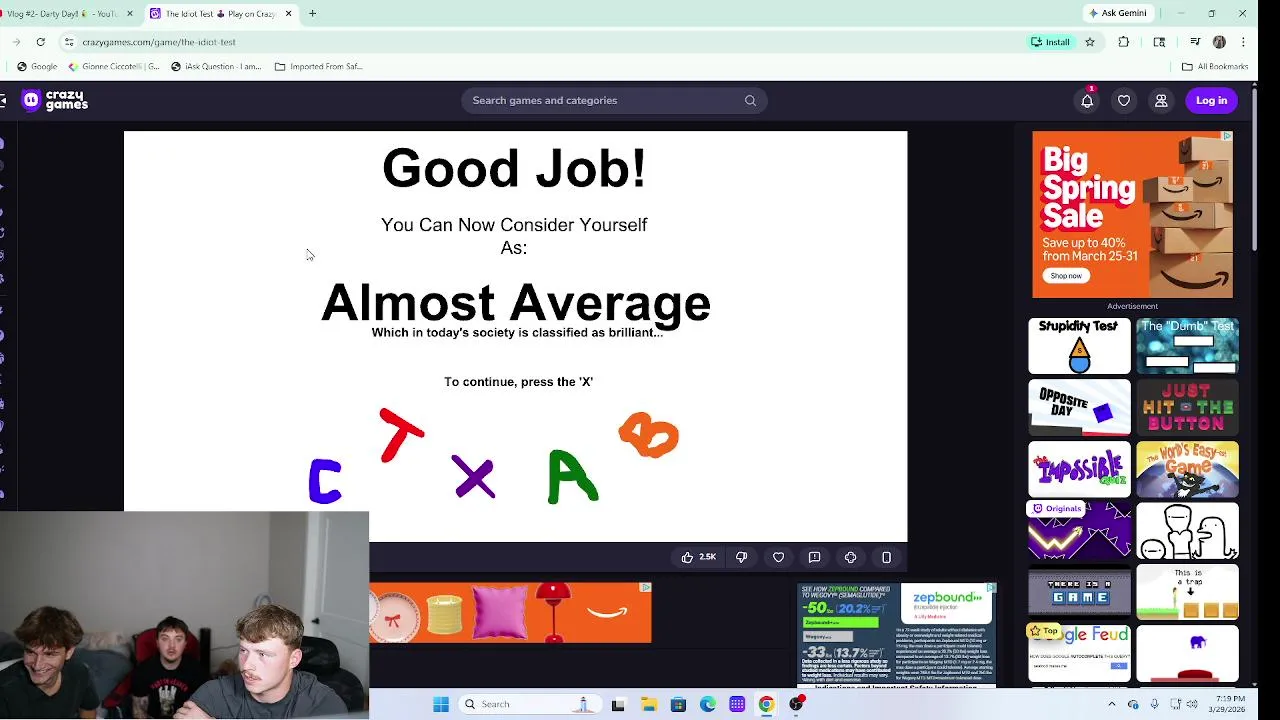
Task: Switch to The Idiot Test tab
Action: pos(220,13)
